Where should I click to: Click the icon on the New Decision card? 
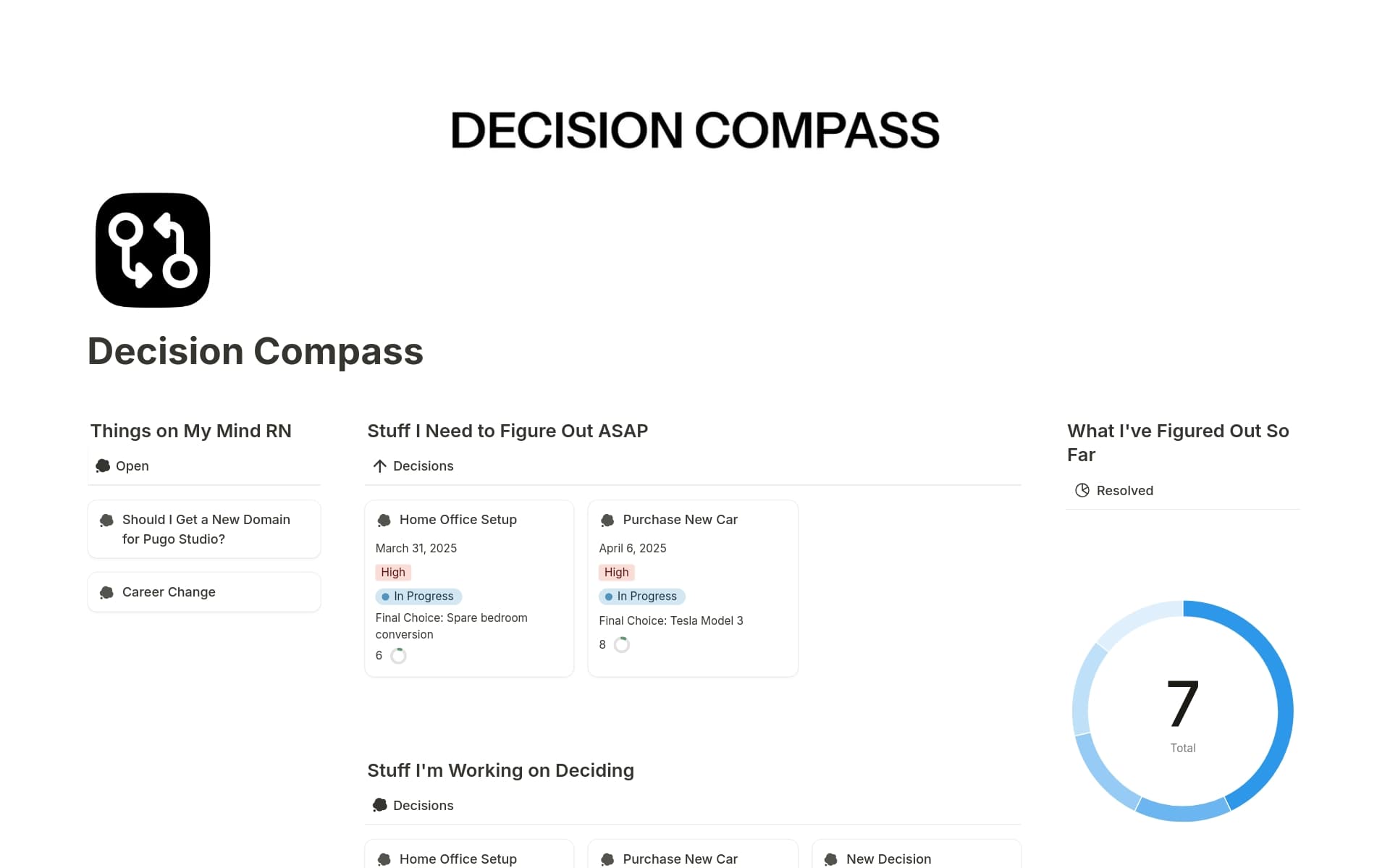click(830, 859)
